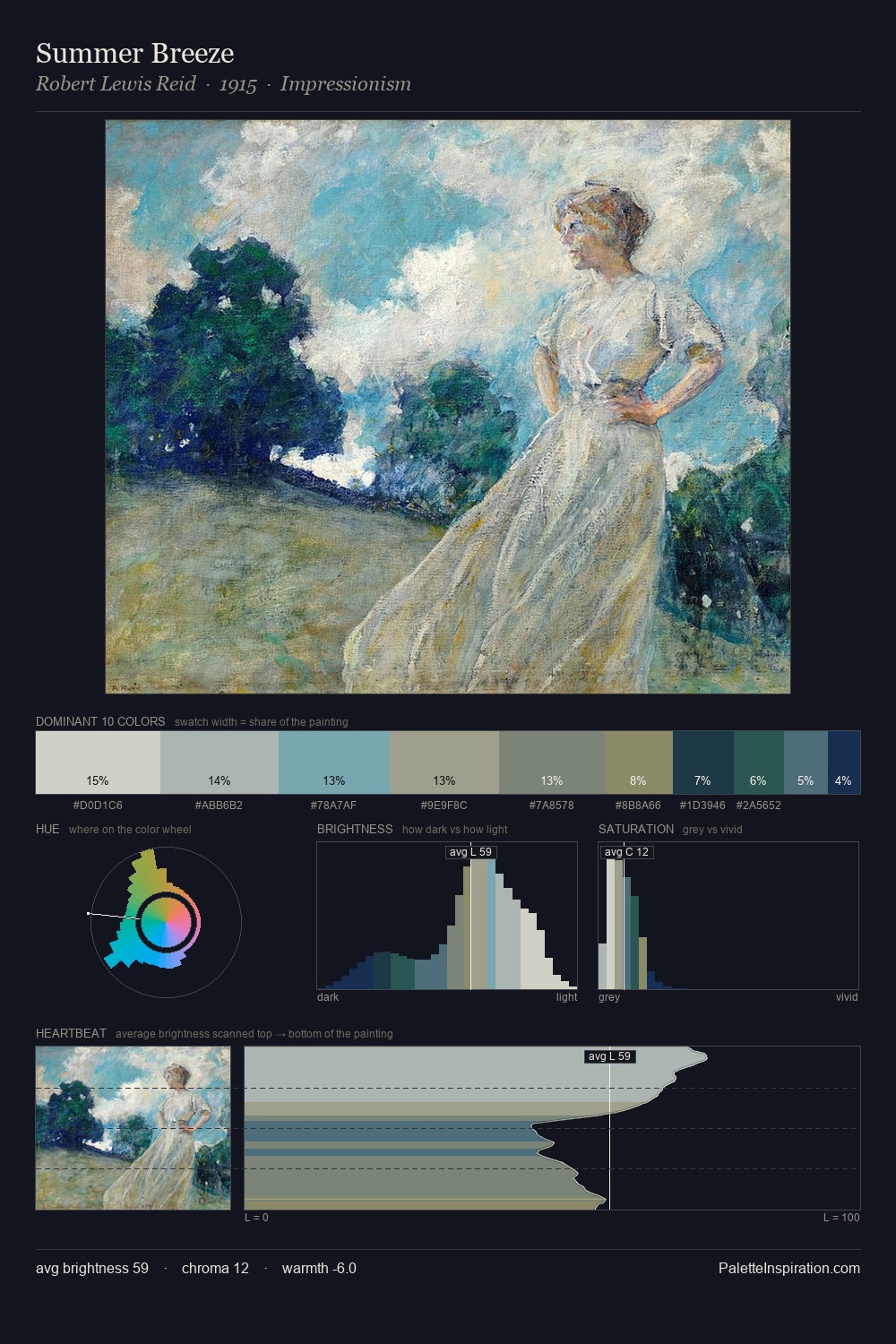
Task: Click the '#ABB6B2' hex code label
Action: coord(219,805)
